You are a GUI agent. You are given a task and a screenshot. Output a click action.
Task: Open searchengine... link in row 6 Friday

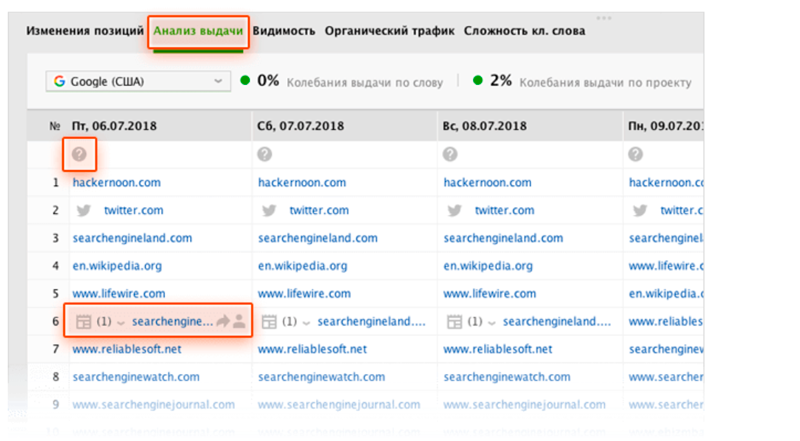(x=172, y=322)
